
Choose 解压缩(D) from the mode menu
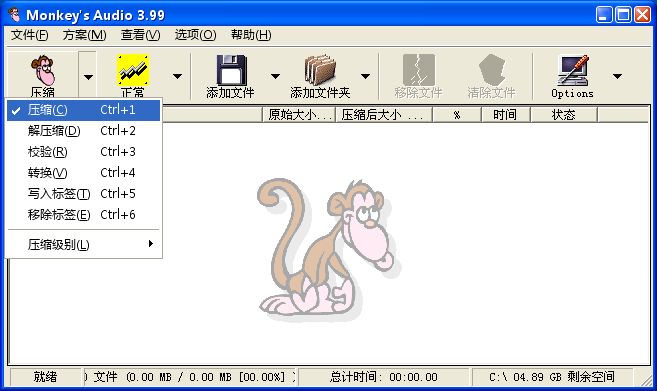pos(83,131)
